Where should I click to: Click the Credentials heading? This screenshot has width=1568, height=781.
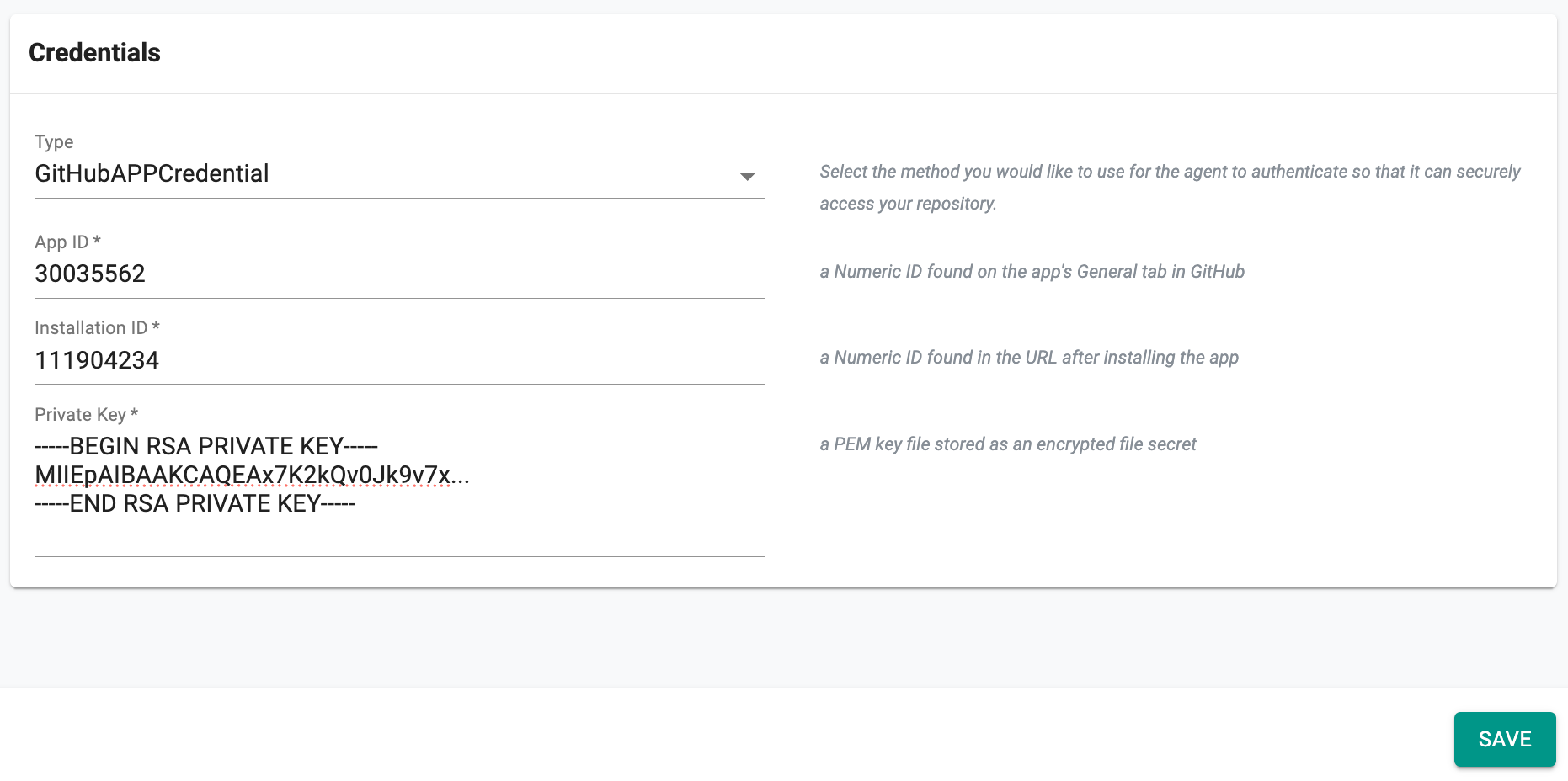[x=94, y=52]
